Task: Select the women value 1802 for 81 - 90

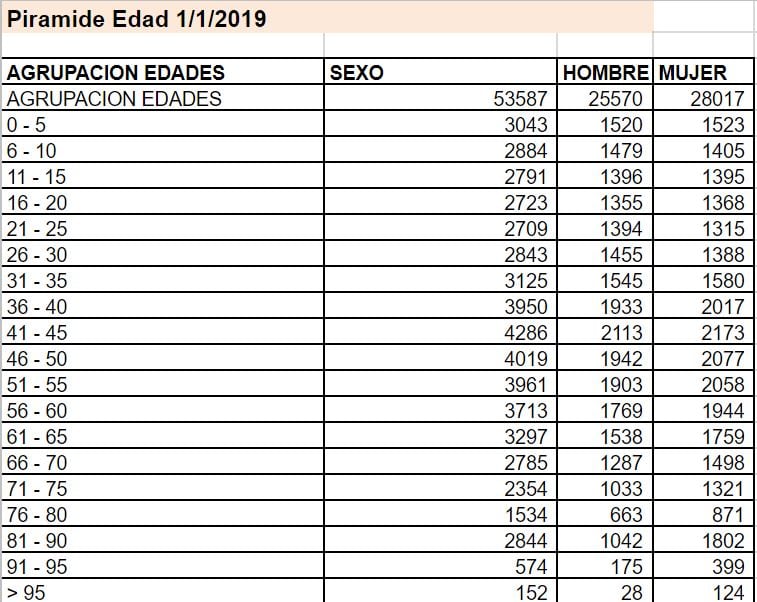Action: [722, 541]
